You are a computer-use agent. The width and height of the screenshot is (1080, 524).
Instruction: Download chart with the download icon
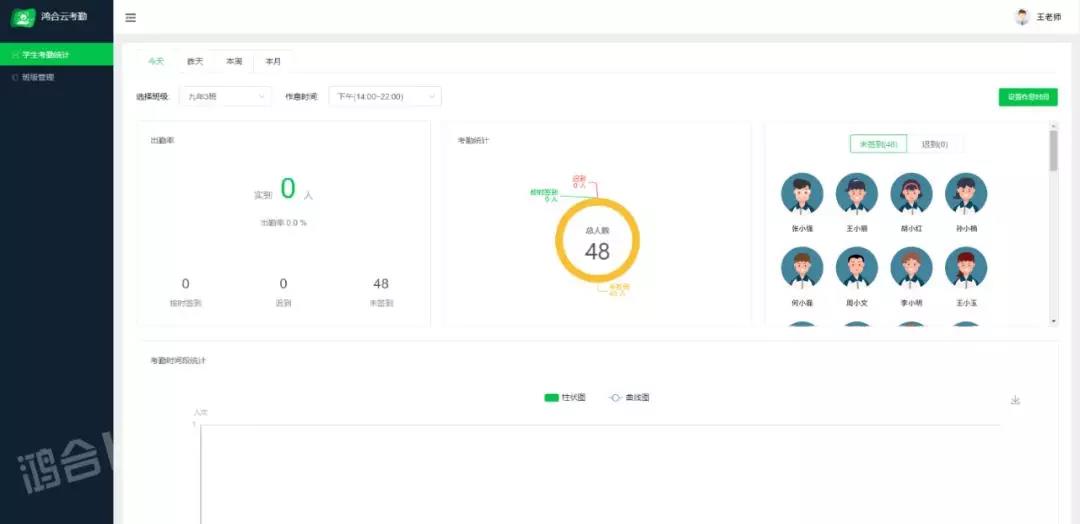pos(1015,400)
